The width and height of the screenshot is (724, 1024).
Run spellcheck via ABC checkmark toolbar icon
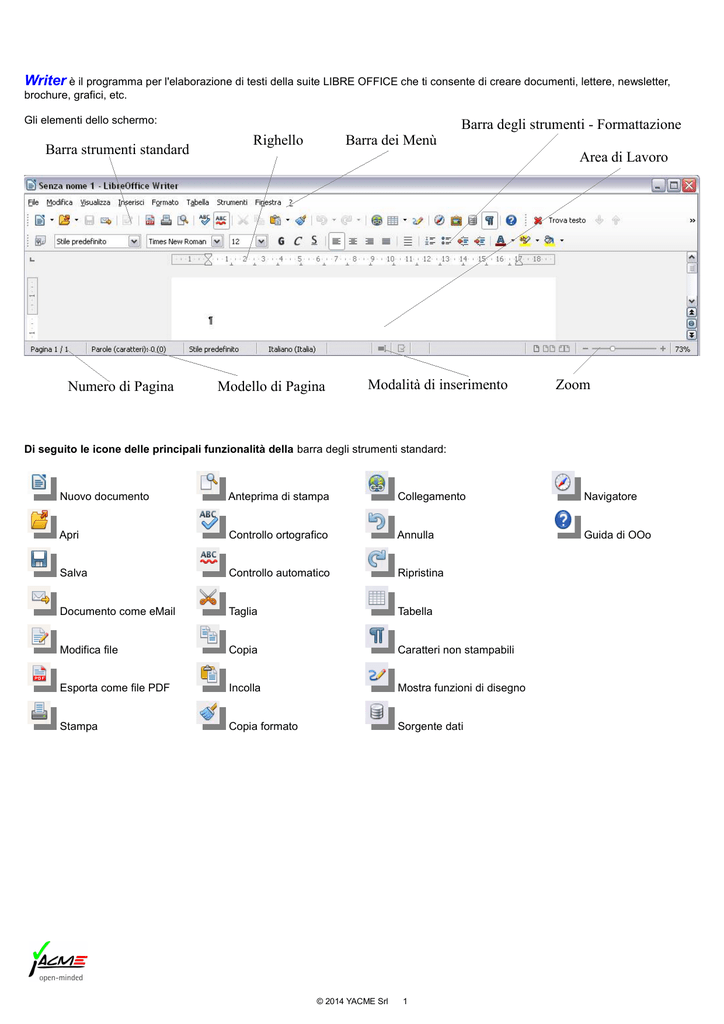(x=204, y=220)
